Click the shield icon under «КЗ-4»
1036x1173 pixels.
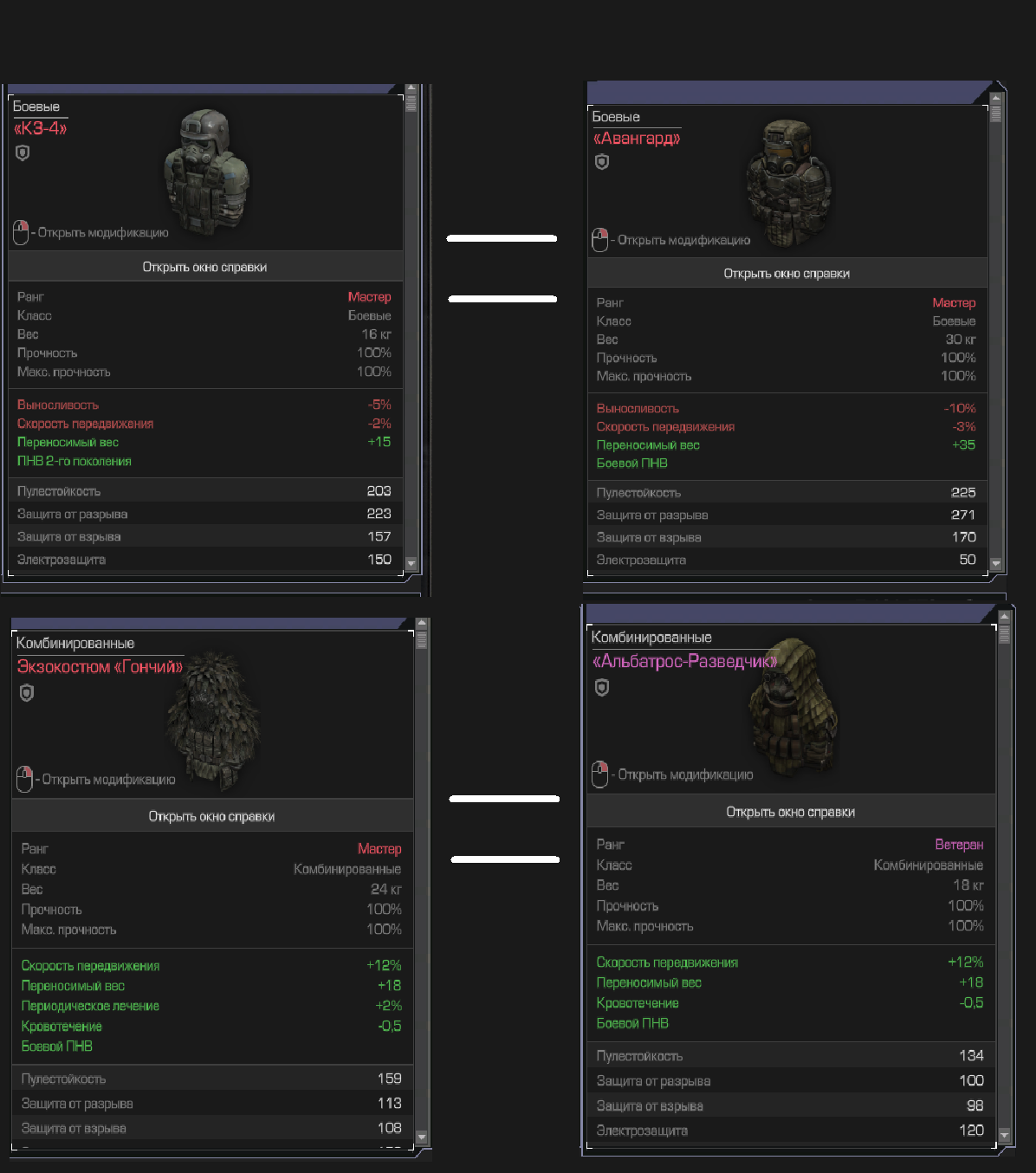tap(23, 153)
